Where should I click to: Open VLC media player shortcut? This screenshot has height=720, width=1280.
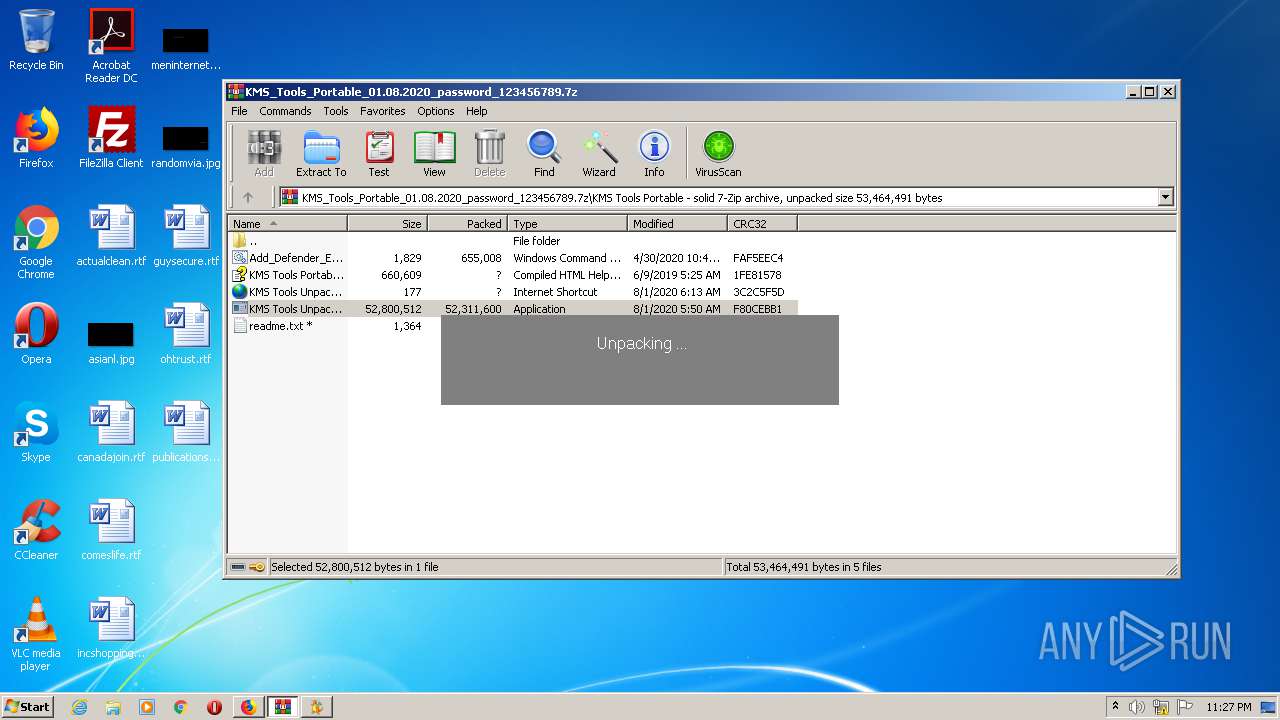tap(36, 634)
